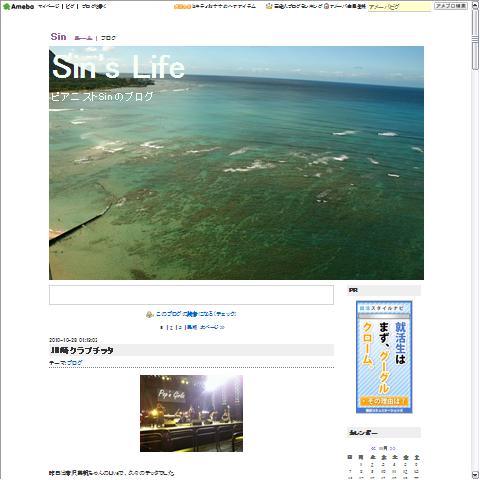Viewport: 480px width, 480px height.
Task: Click the ocean header banner image
Action: 236,163
